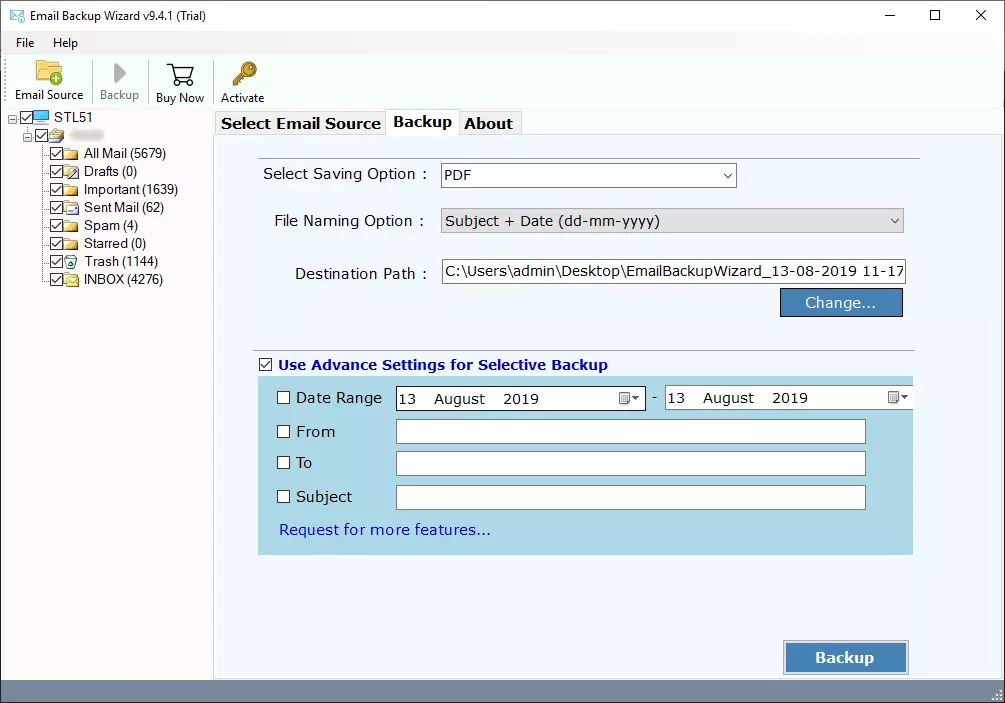The height and width of the screenshot is (703, 1005).
Task: Click the Buy Now cart icon
Action: point(180,75)
